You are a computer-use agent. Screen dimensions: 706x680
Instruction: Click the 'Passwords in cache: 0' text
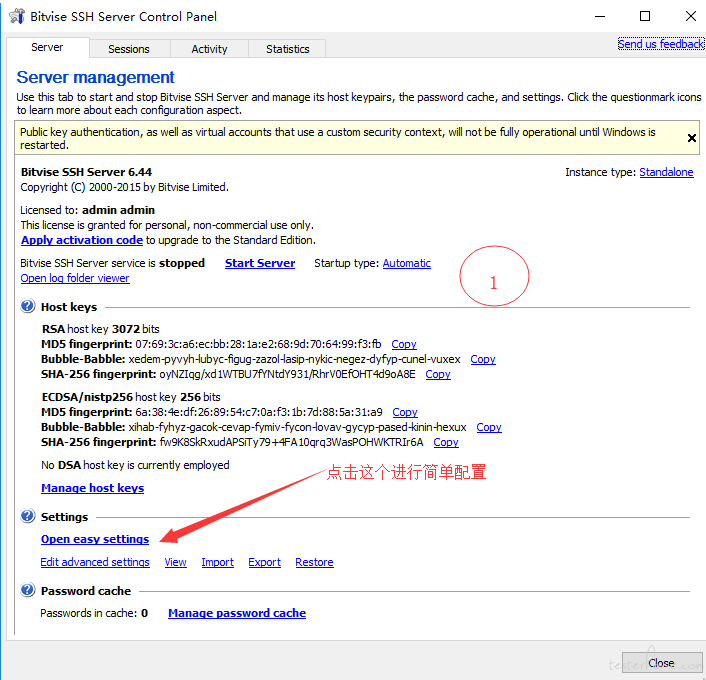[x=94, y=613]
